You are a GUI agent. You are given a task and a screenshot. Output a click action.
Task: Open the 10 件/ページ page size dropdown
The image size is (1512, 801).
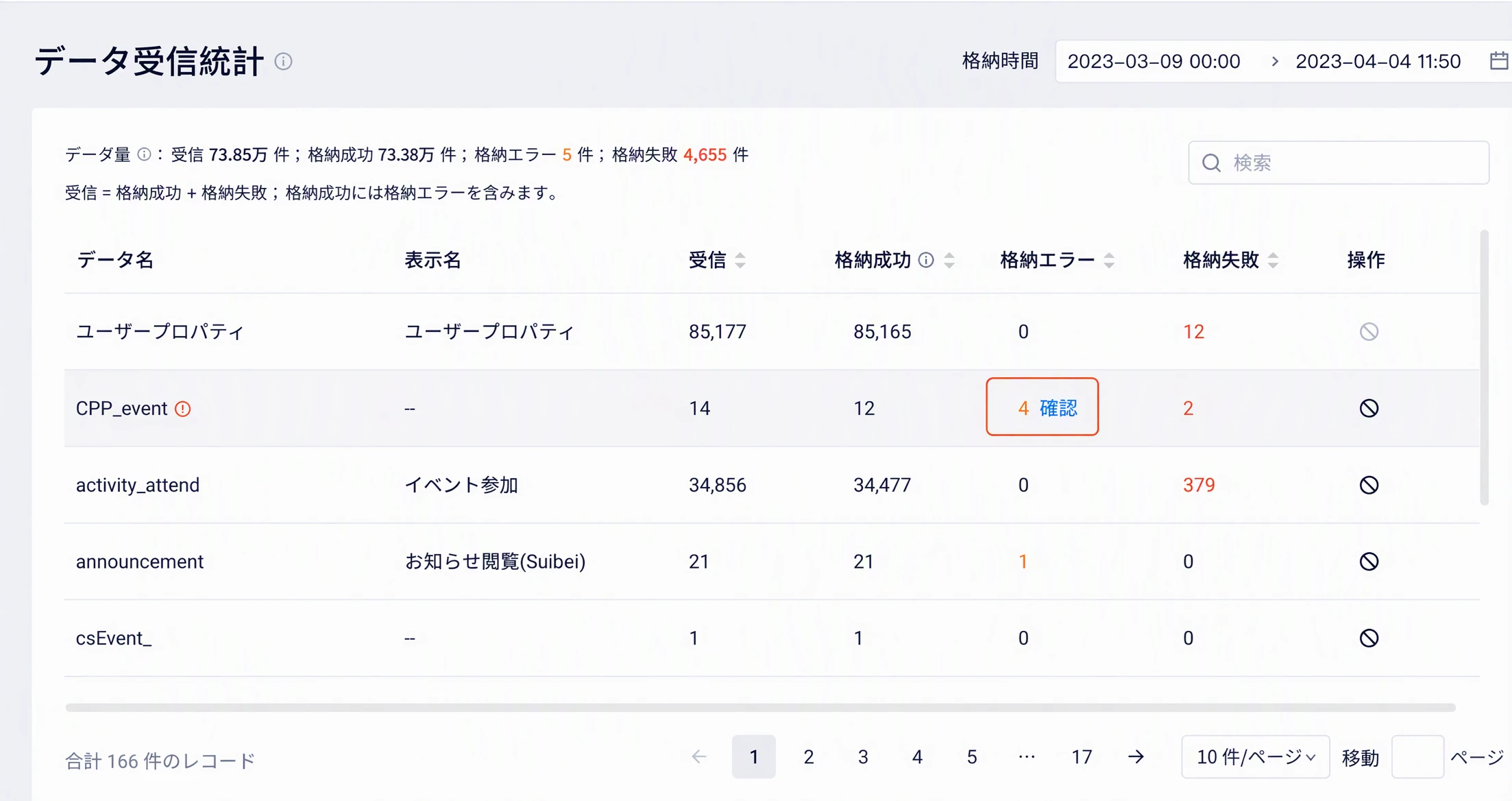[x=1255, y=757]
